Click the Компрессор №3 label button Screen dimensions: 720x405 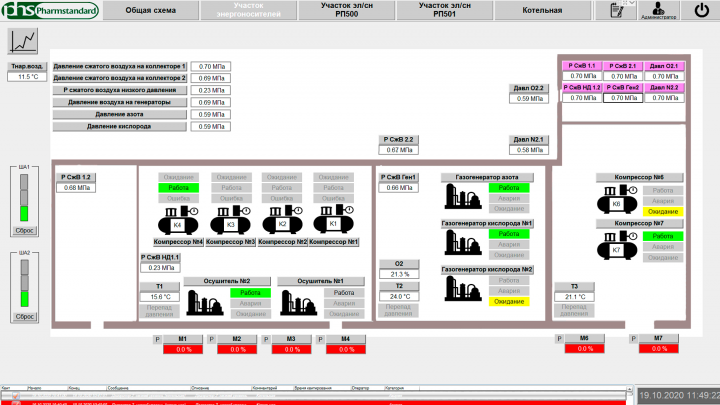tap(231, 242)
